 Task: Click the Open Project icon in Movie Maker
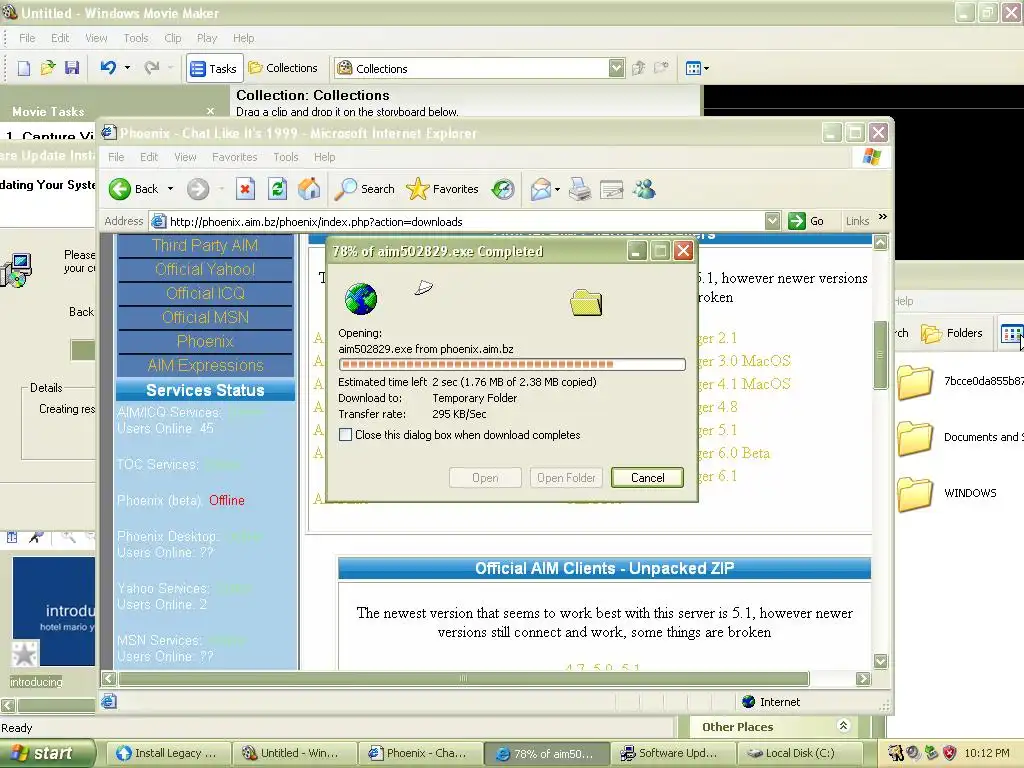(x=48, y=68)
